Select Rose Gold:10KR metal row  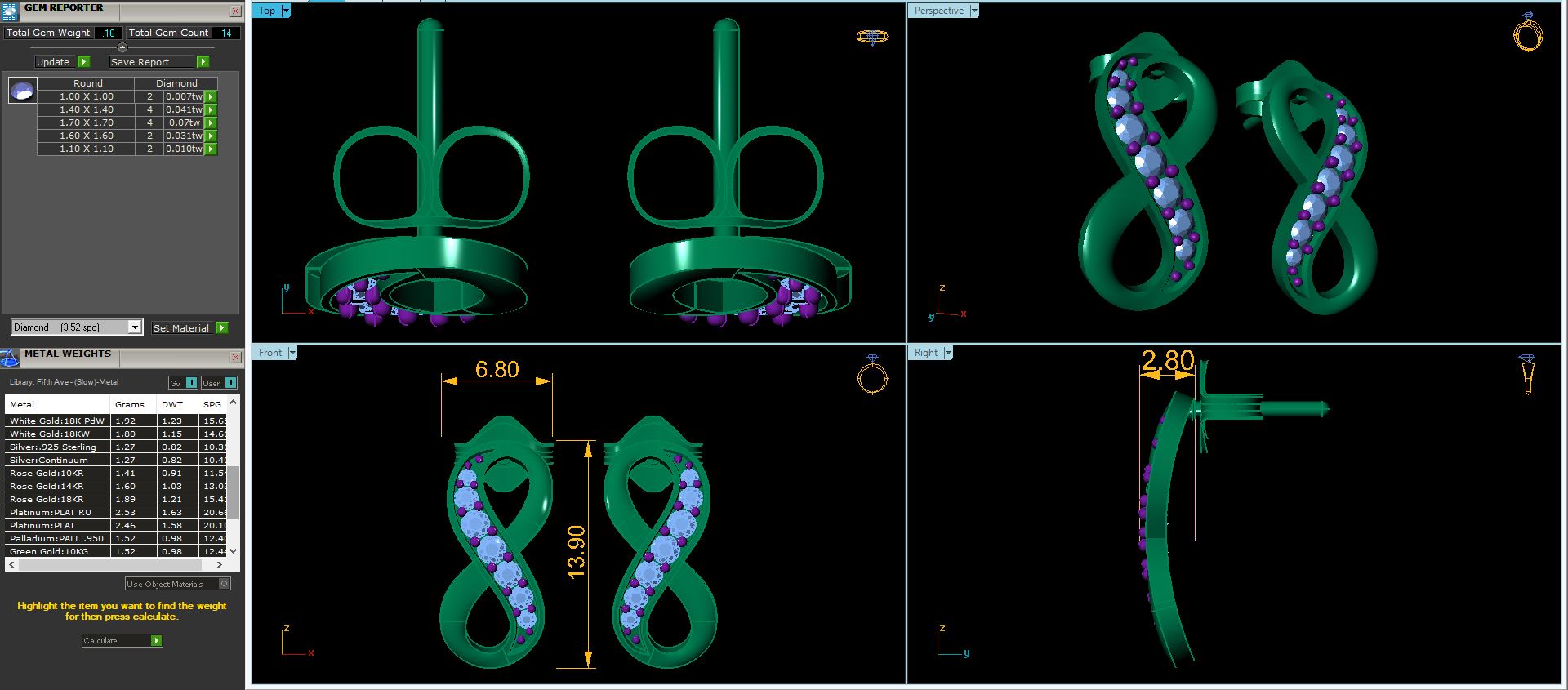116,473
